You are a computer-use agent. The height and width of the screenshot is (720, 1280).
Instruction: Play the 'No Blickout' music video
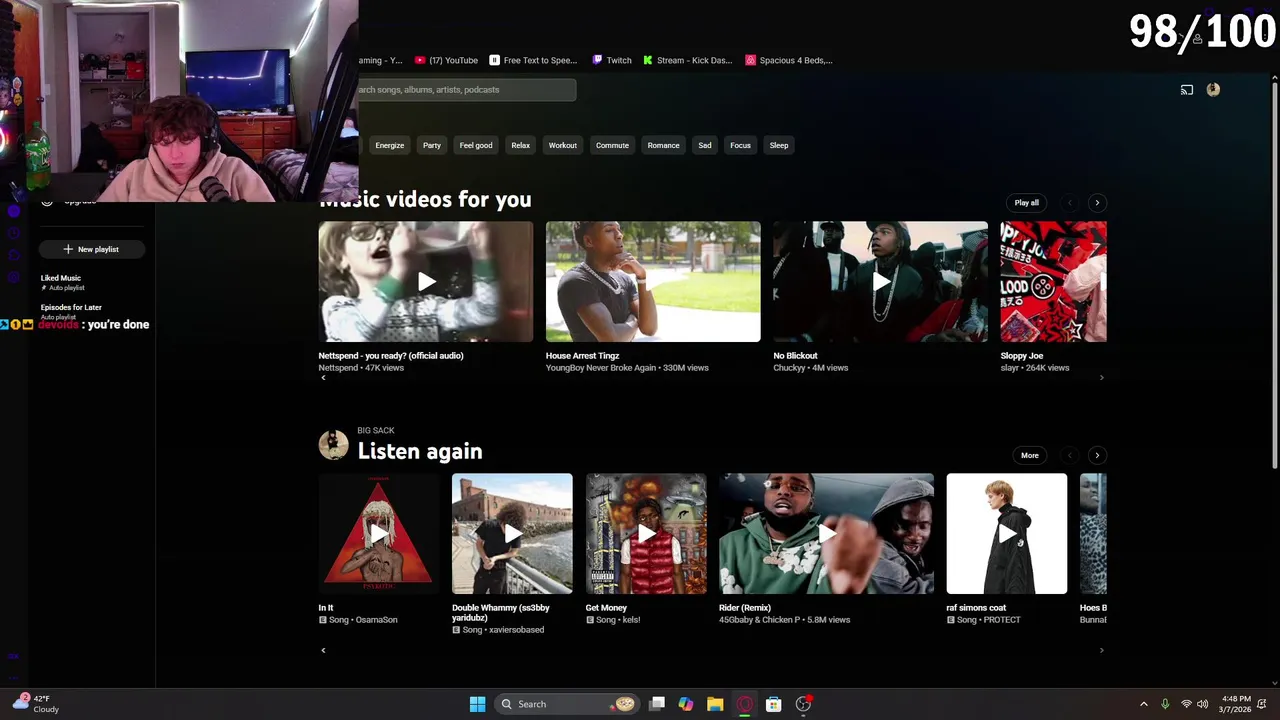(x=880, y=282)
